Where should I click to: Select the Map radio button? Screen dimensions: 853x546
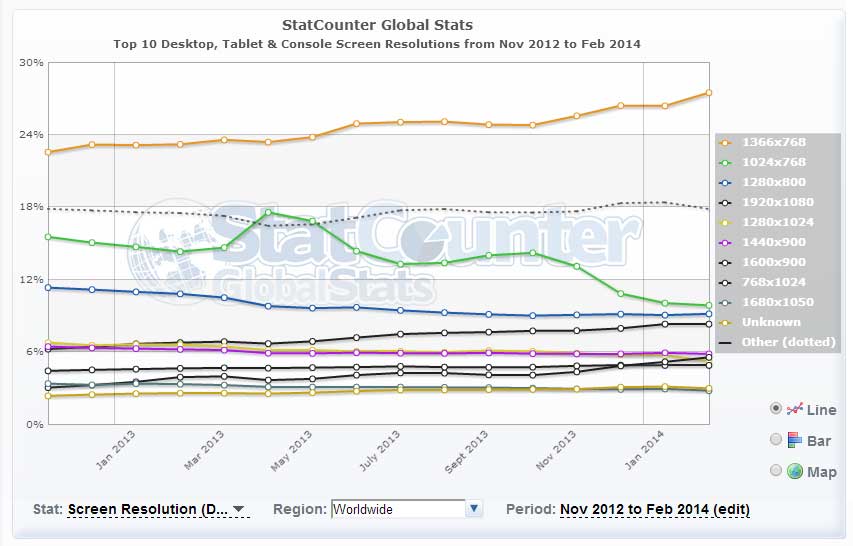coord(776,470)
